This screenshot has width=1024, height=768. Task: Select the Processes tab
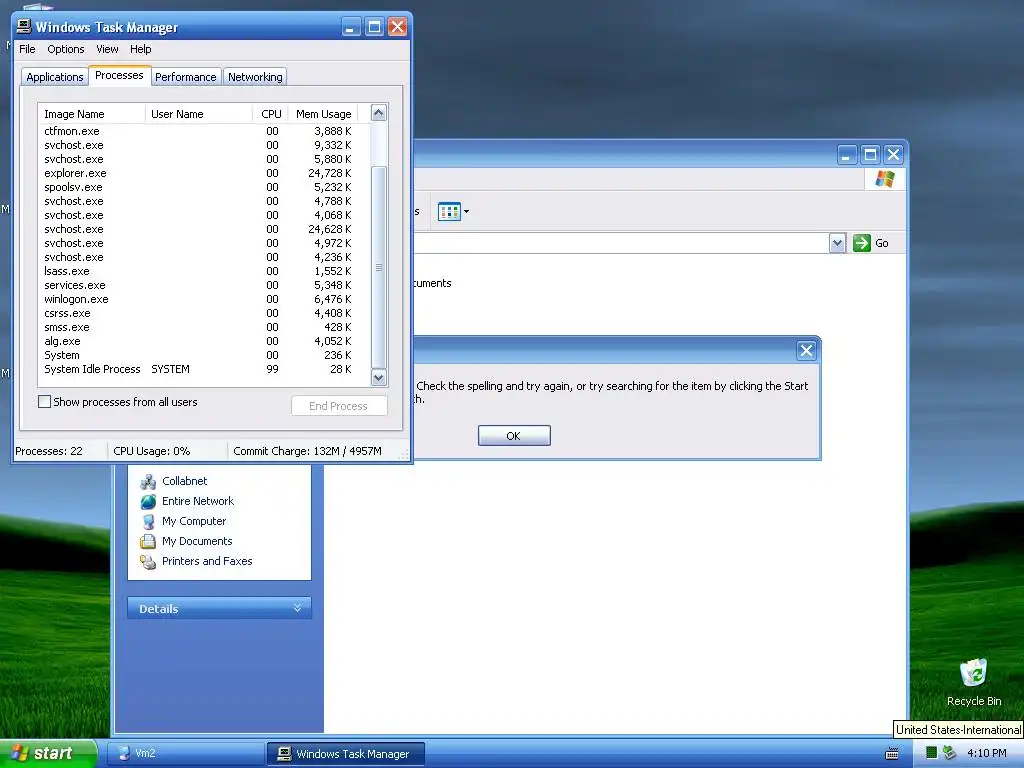pos(120,75)
